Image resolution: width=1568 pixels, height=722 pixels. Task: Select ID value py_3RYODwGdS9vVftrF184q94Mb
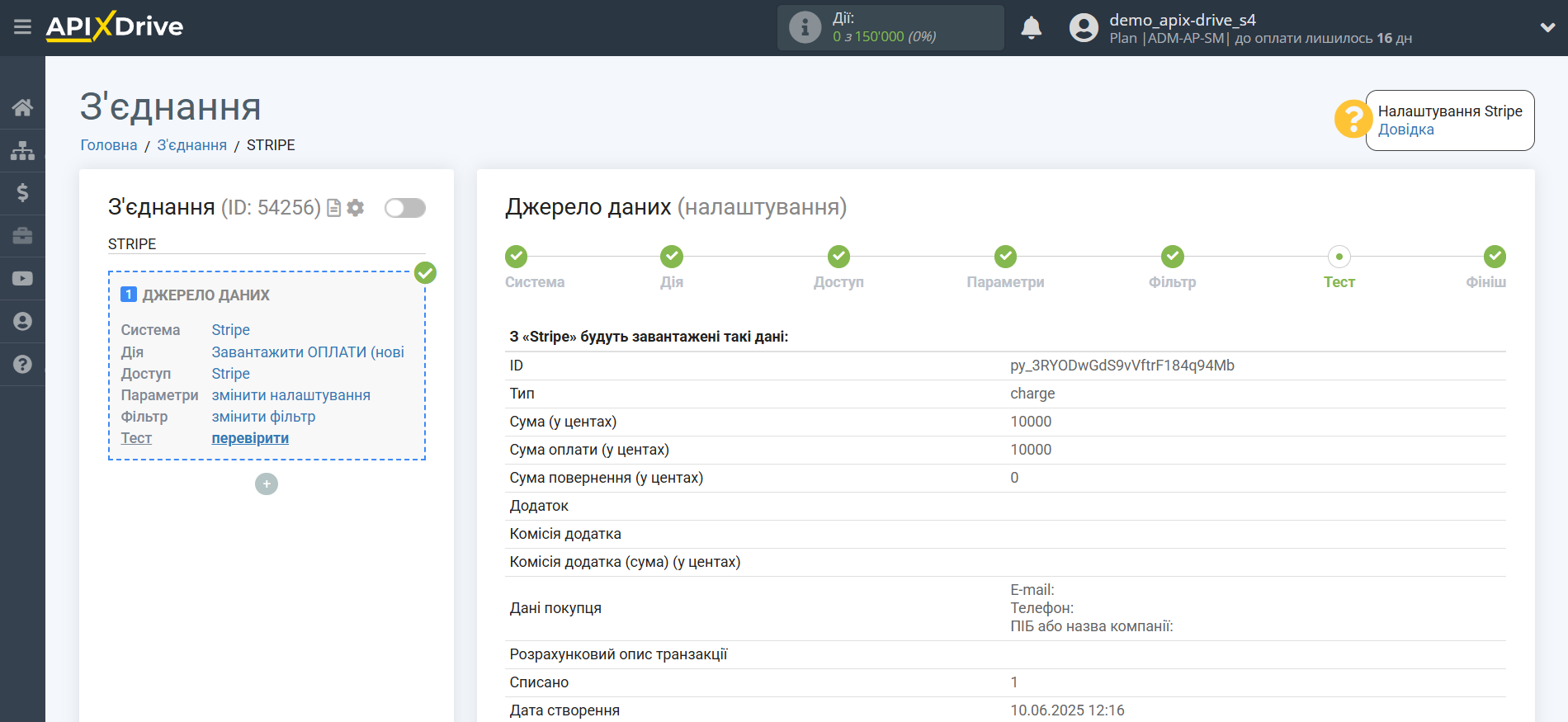(1122, 366)
